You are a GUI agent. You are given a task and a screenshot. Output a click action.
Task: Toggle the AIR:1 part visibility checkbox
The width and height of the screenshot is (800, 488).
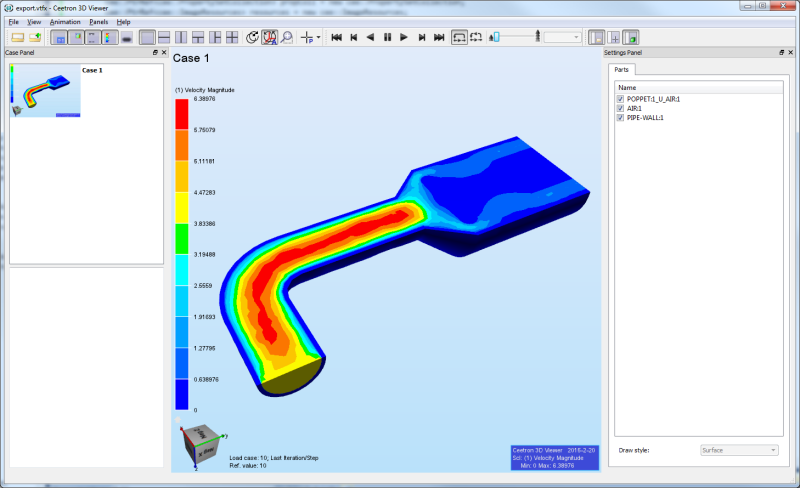[620, 108]
